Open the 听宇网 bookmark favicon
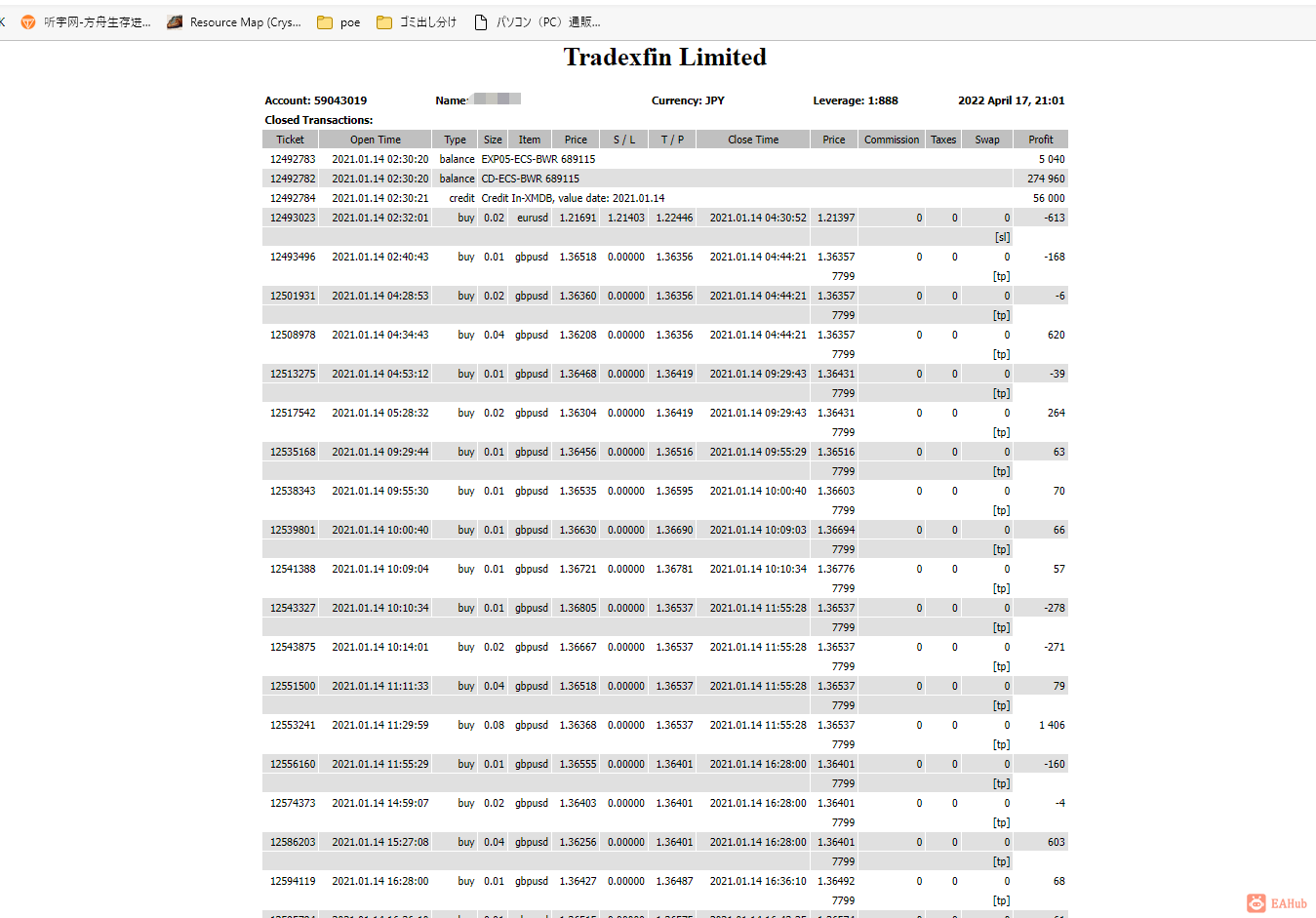 click(28, 22)
